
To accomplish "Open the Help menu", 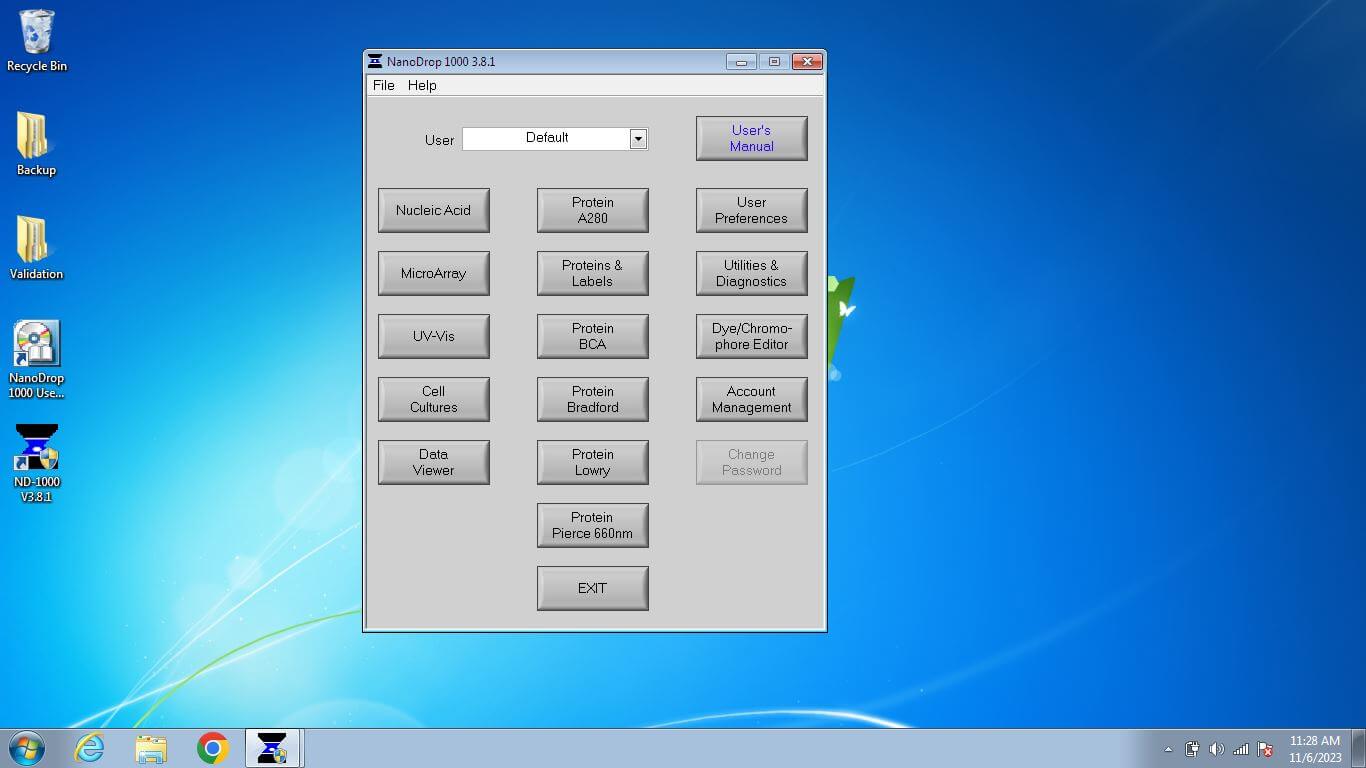I will pos(422,86).
